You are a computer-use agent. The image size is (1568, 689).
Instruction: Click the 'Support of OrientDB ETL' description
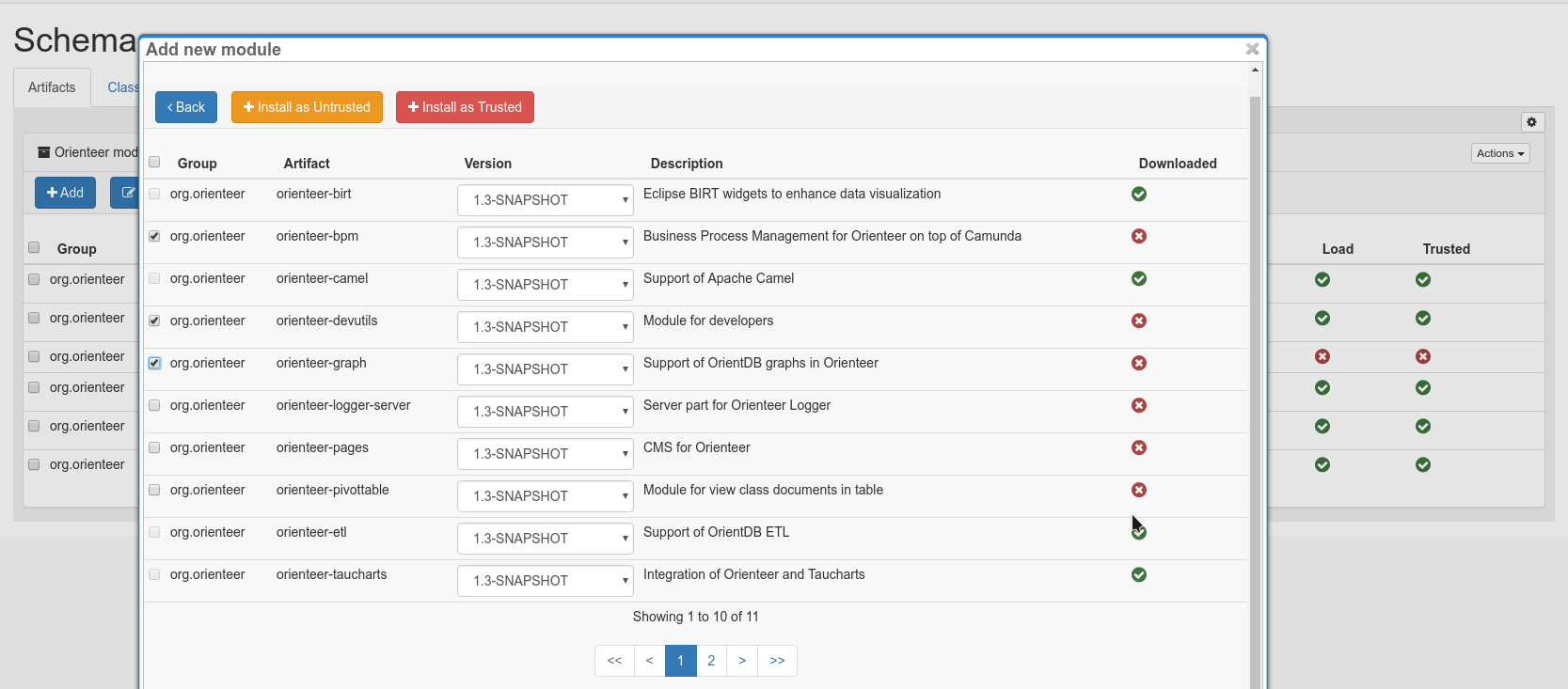coord(716,532)
